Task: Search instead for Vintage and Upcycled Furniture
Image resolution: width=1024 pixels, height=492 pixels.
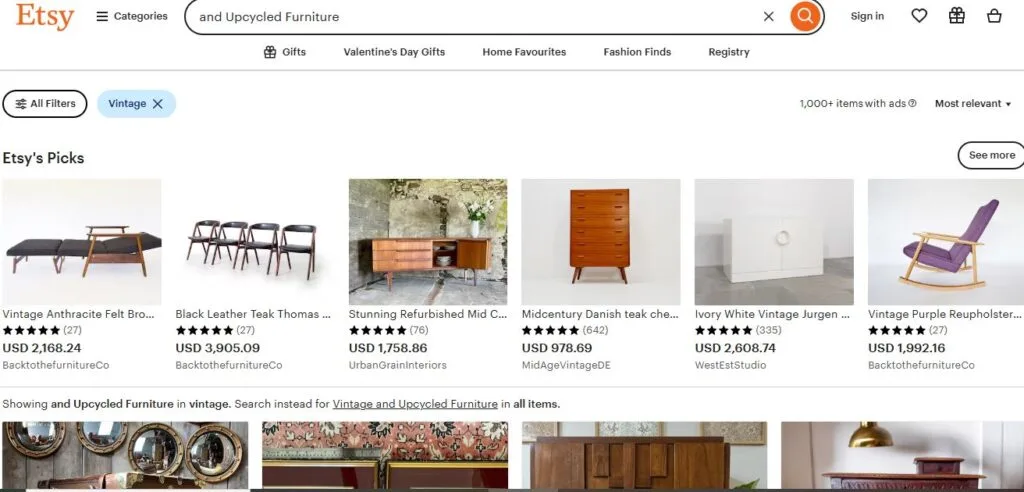Action: coord(415,404)
